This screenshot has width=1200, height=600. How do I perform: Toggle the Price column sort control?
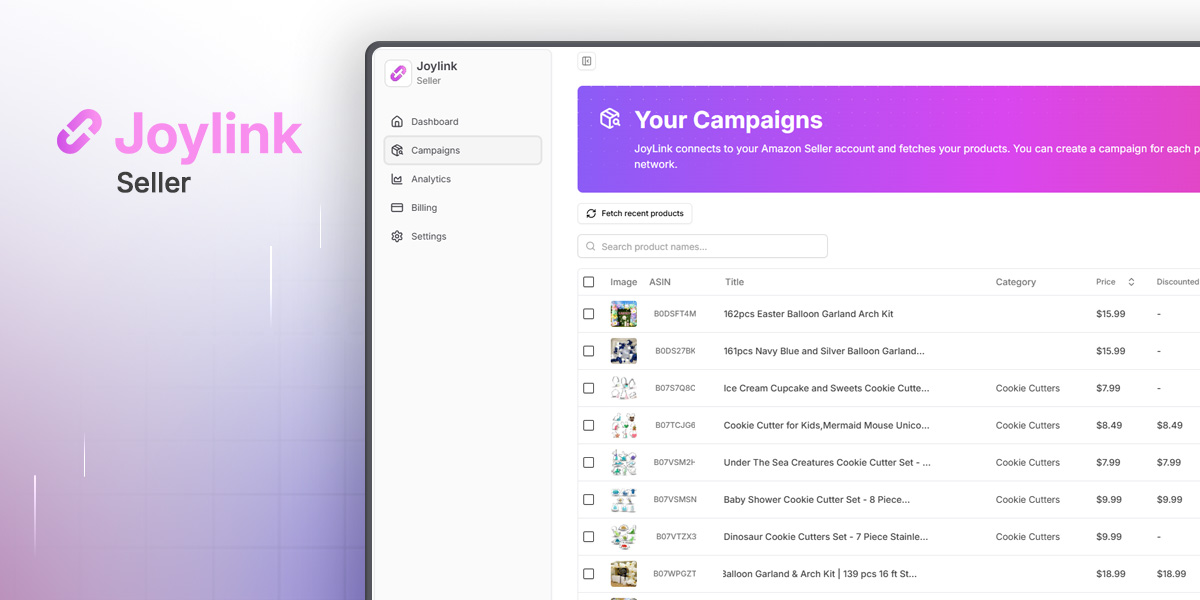point(1129,281)
